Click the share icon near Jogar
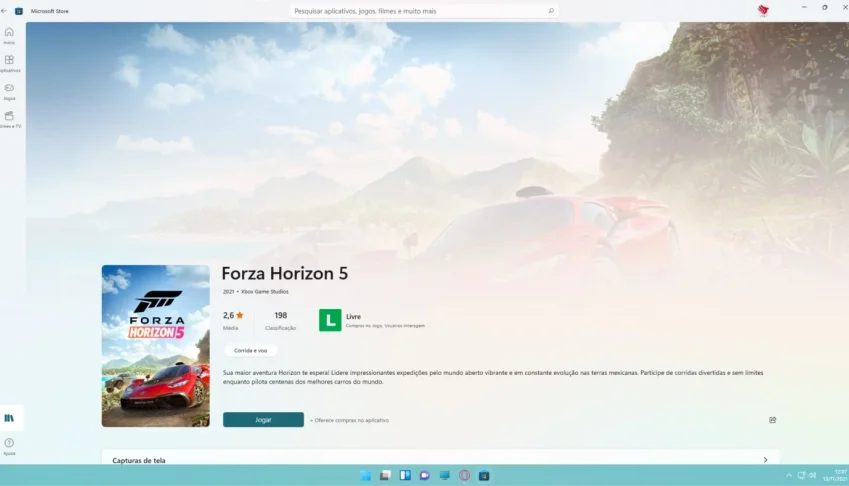This screenshot has height=486, width=849. pos(773,420)
